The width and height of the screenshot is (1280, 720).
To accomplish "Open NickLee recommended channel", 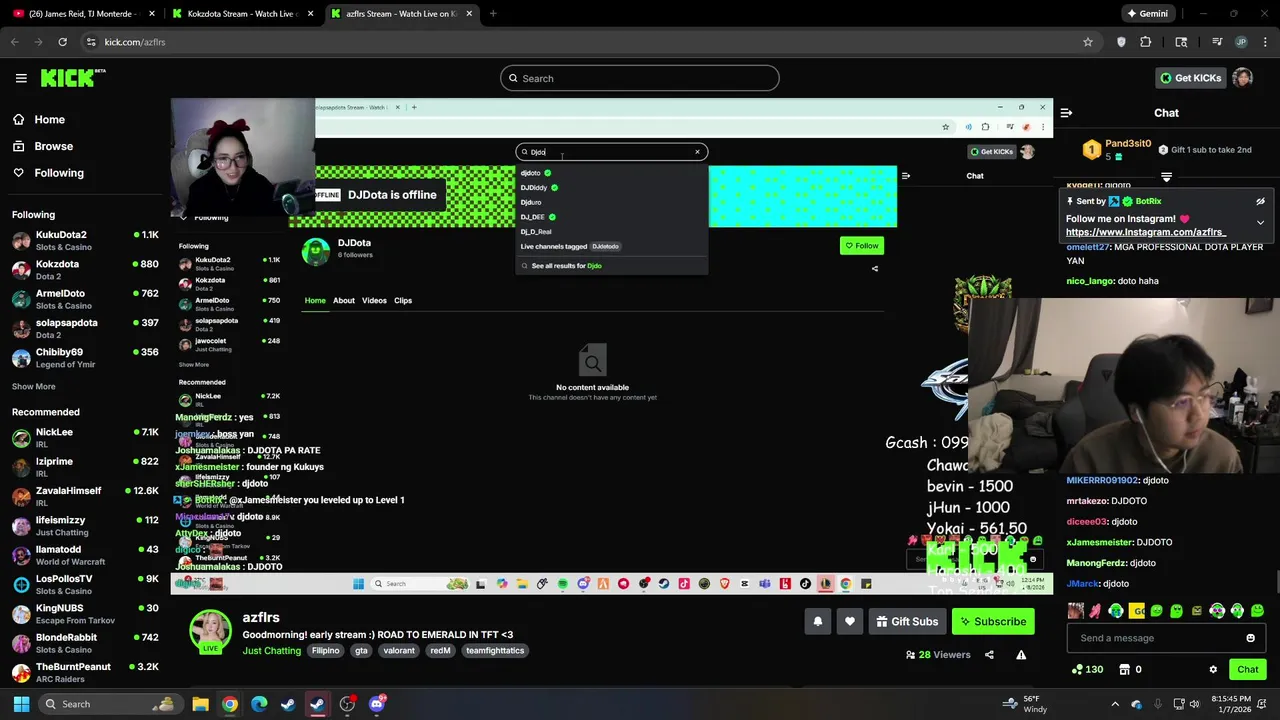I will (x=85, y=438).
